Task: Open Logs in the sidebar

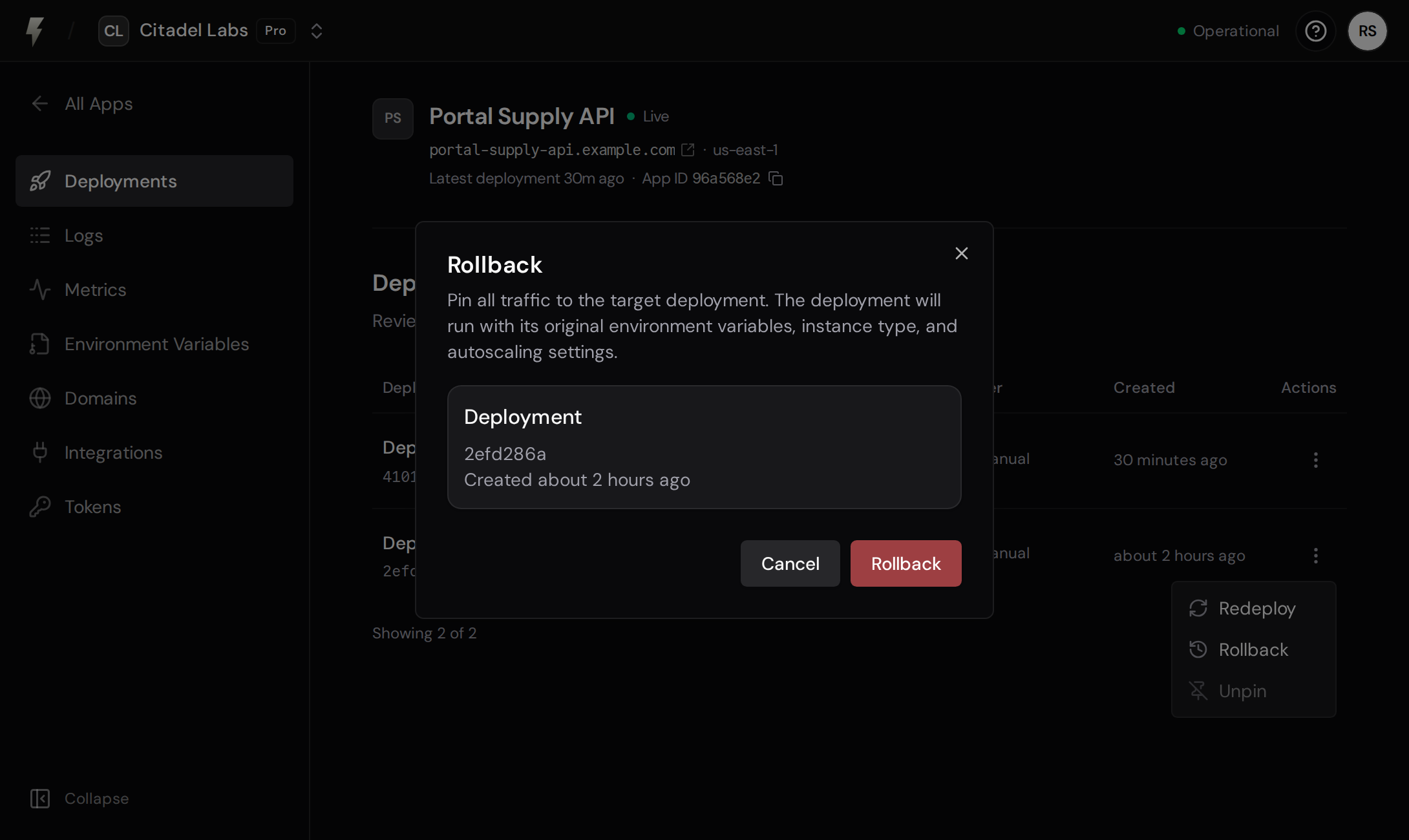Action: click(x=154, y=235)
